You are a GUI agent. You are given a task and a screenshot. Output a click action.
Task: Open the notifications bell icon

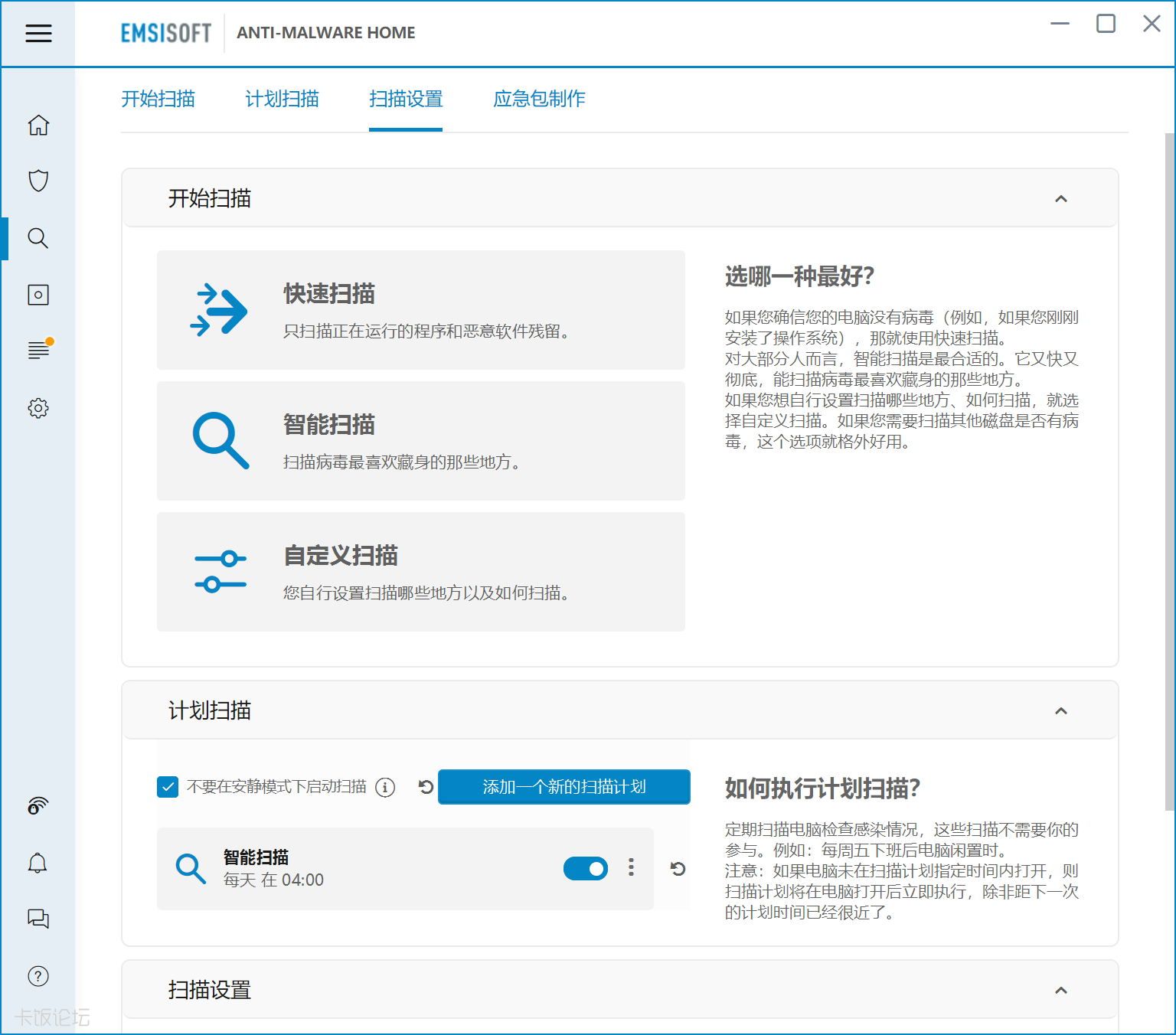tap(38, 864)
